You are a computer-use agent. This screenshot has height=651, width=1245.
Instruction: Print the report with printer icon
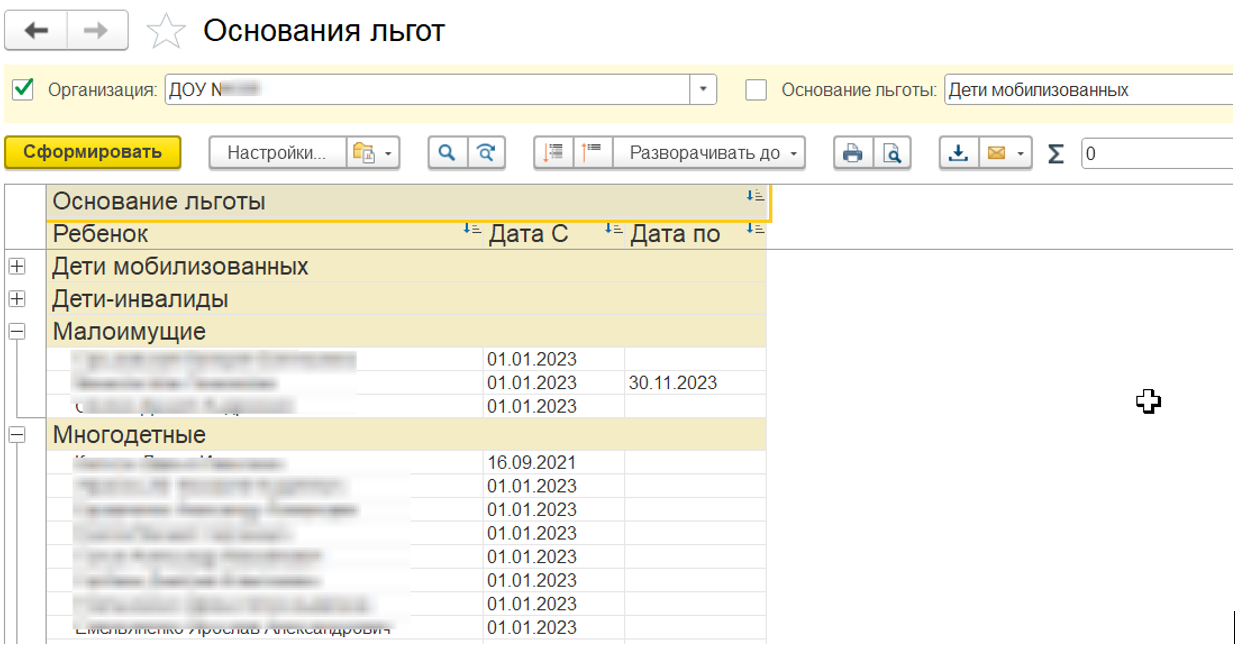click(853, 153)
